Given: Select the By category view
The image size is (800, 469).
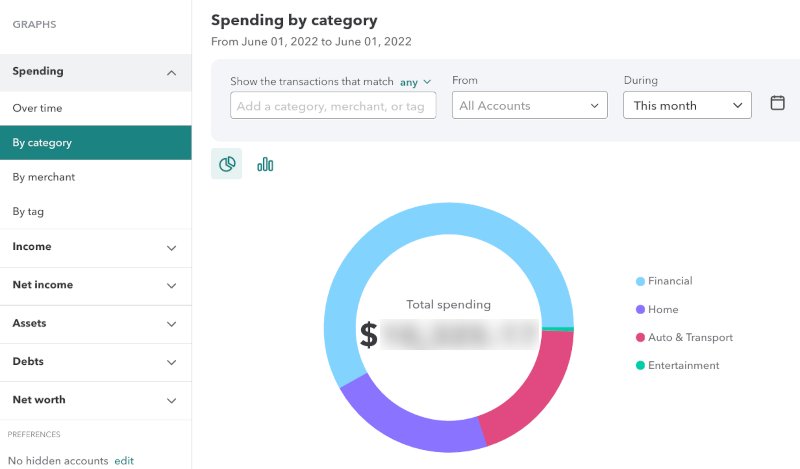Looking at the screenshot, I should tap(42, 142).
